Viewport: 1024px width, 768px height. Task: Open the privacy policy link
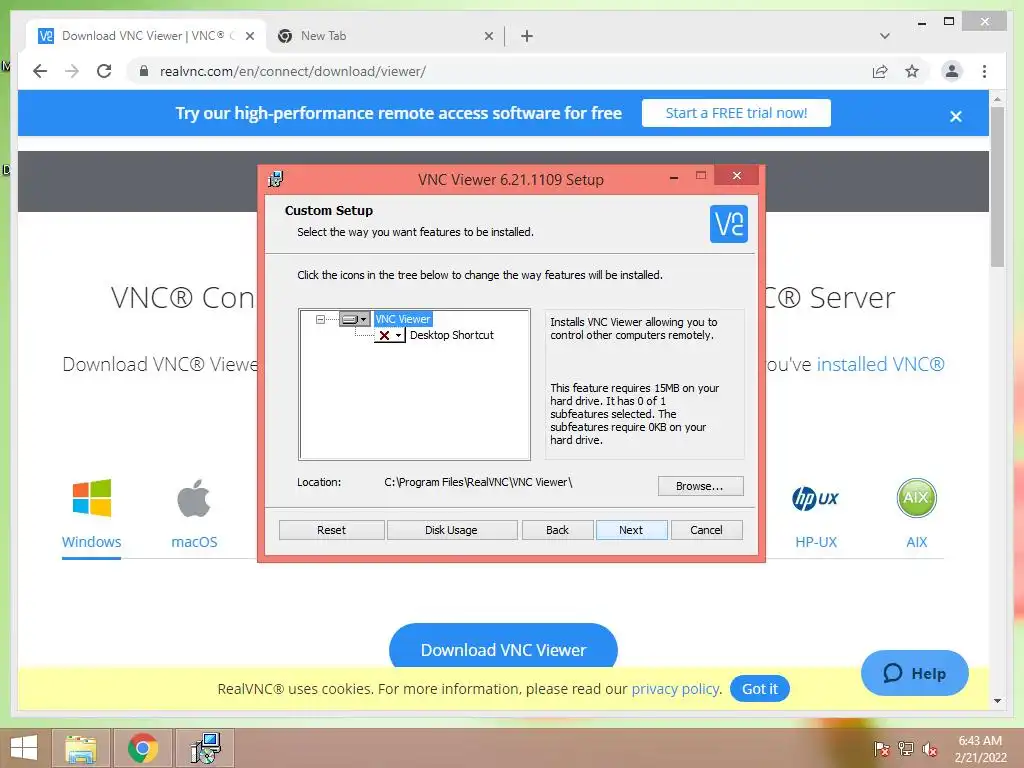675,689
